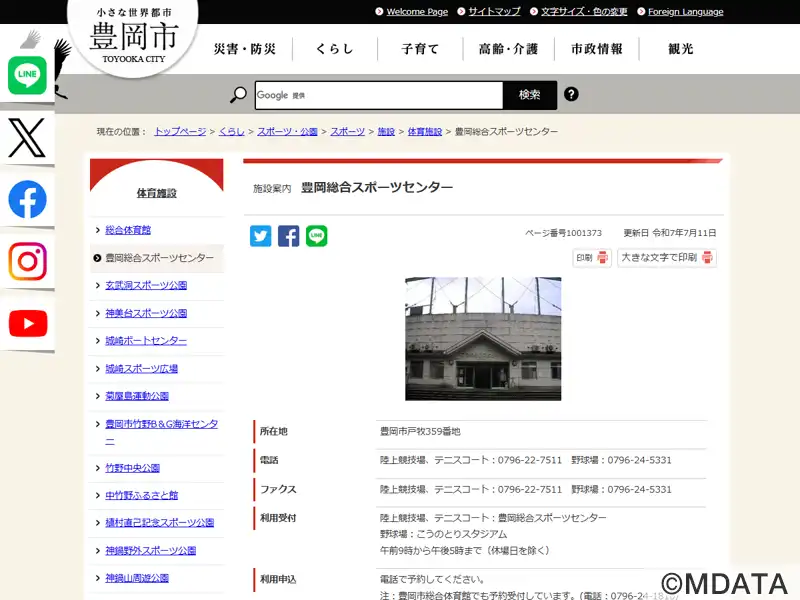800x600 pixels.
Task: Click the 印刷 print button
Action: pyautogui.click(x=592, y=258)
